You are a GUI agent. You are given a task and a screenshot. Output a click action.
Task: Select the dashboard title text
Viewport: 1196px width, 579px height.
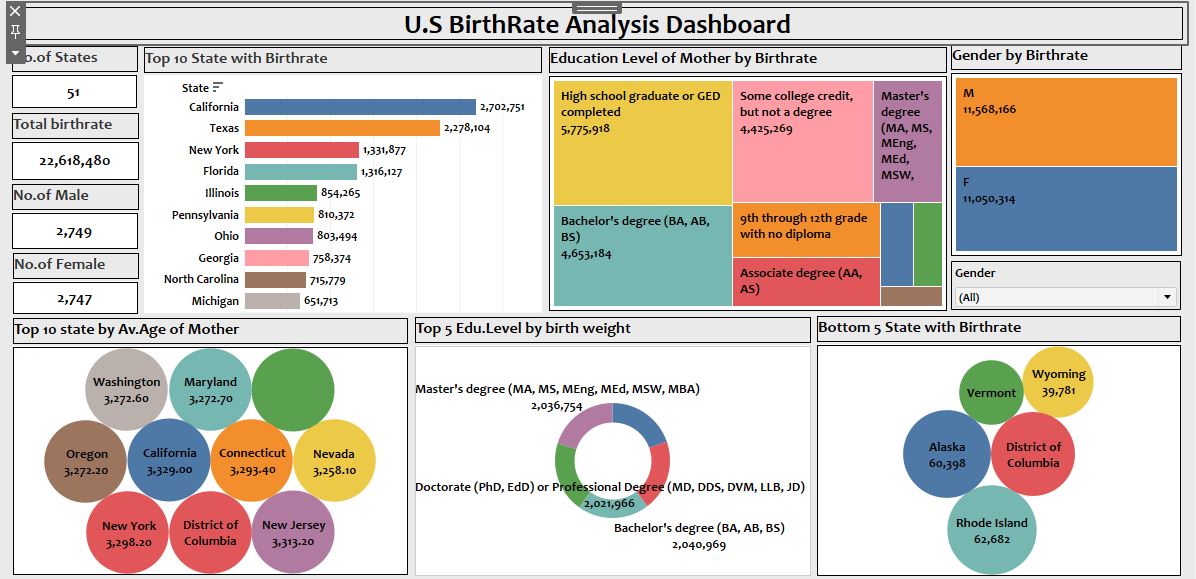click(597, 25)
